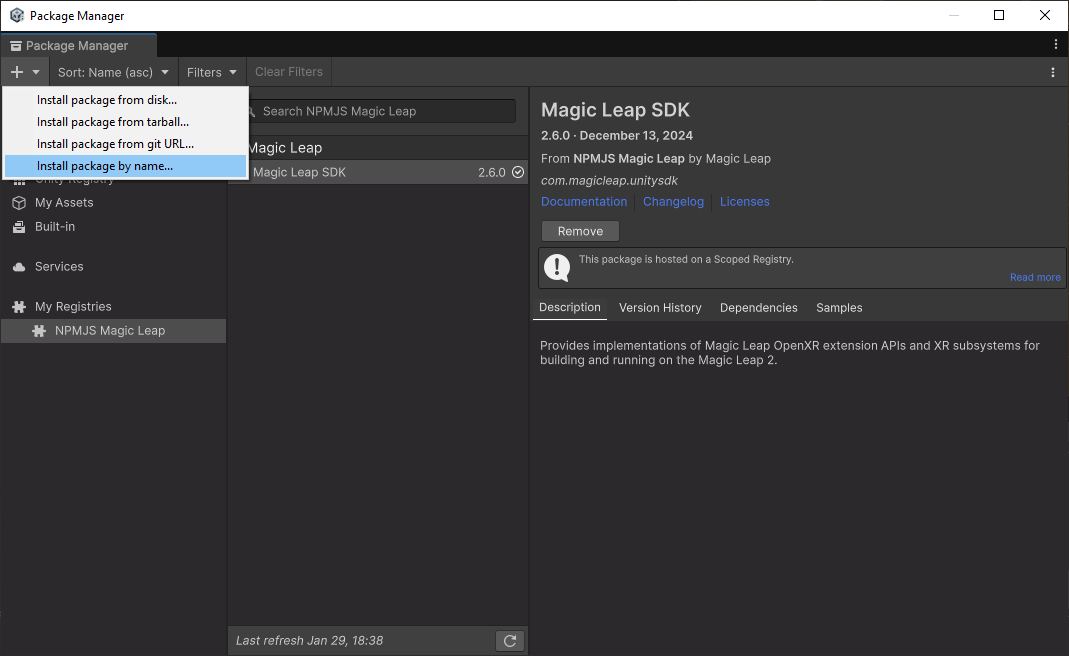Expand the plus button dropdown arrow
The image size is (1069, 656).
35,71
